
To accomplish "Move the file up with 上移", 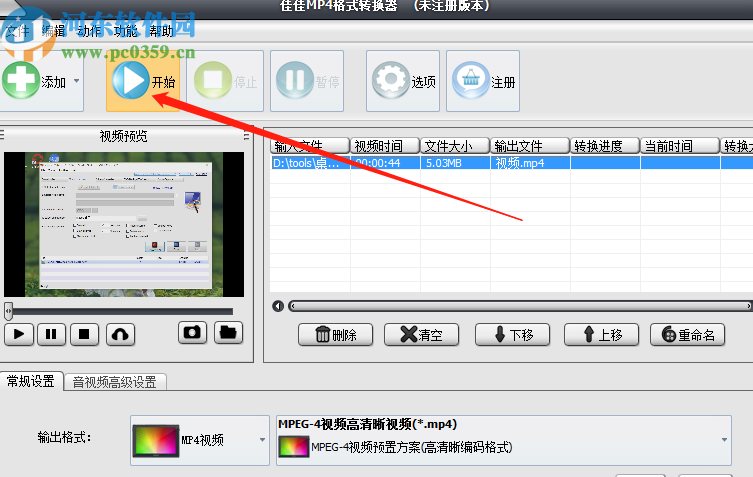I will [x=601, y=334].
